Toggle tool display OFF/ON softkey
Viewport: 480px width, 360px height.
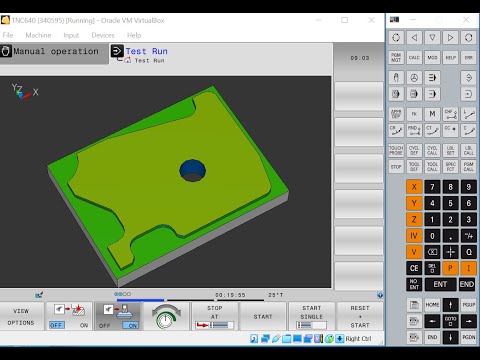click(118, 316)
